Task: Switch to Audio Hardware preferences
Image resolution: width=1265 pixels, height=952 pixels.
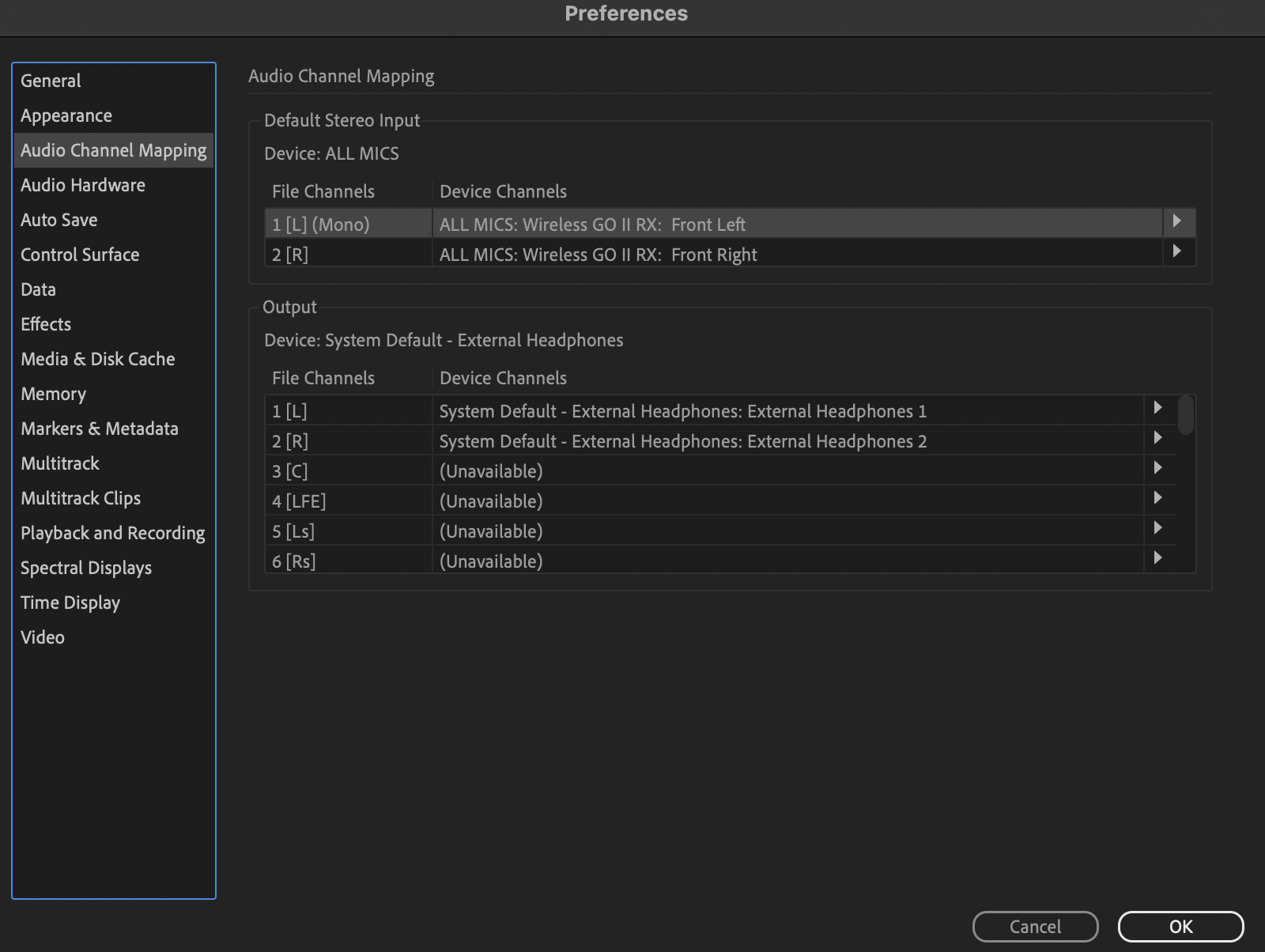Action: [82, 184]
